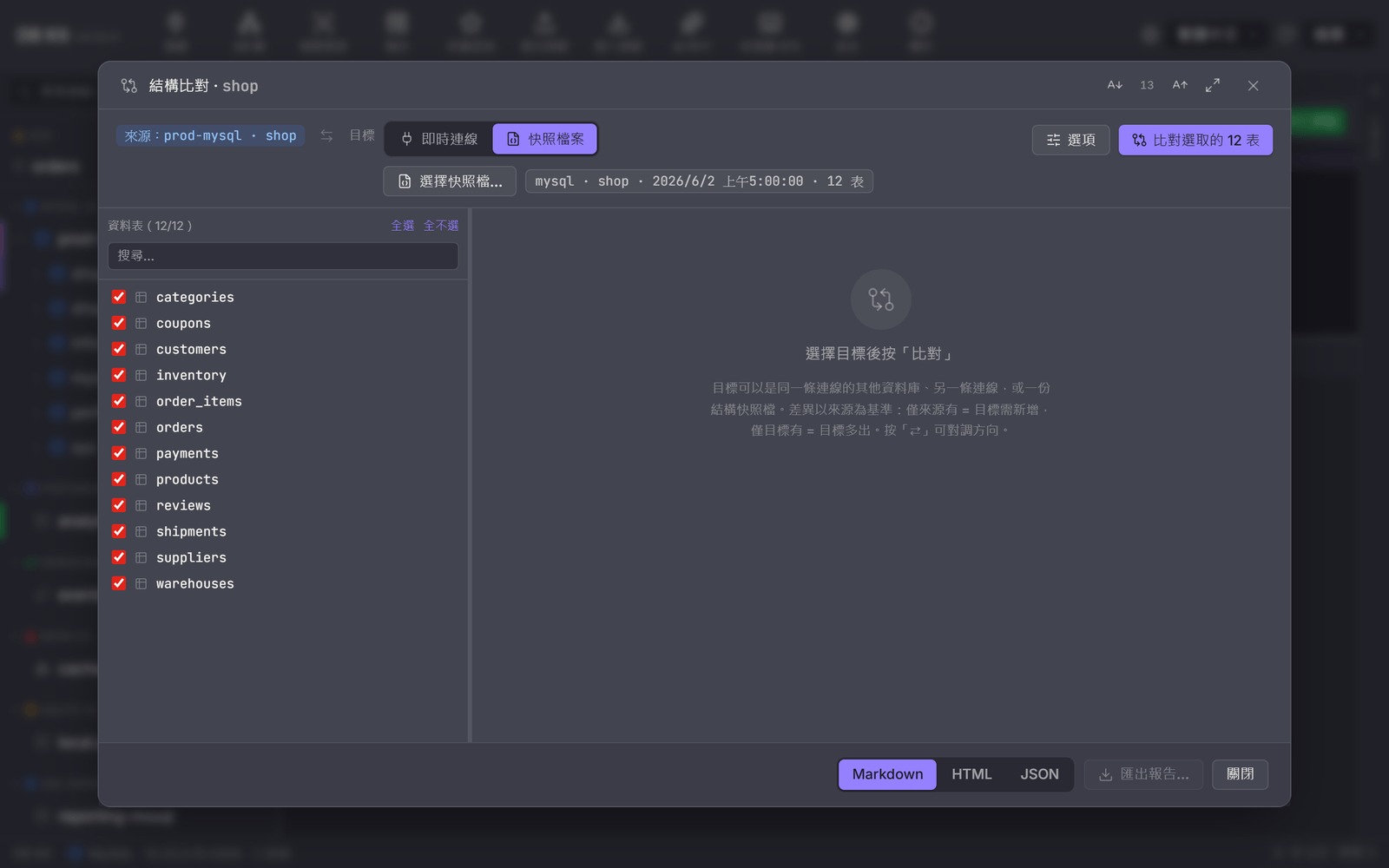Uncheck the customers table checkbox
The image size is (1389, 868).
[x=119, y=349]
